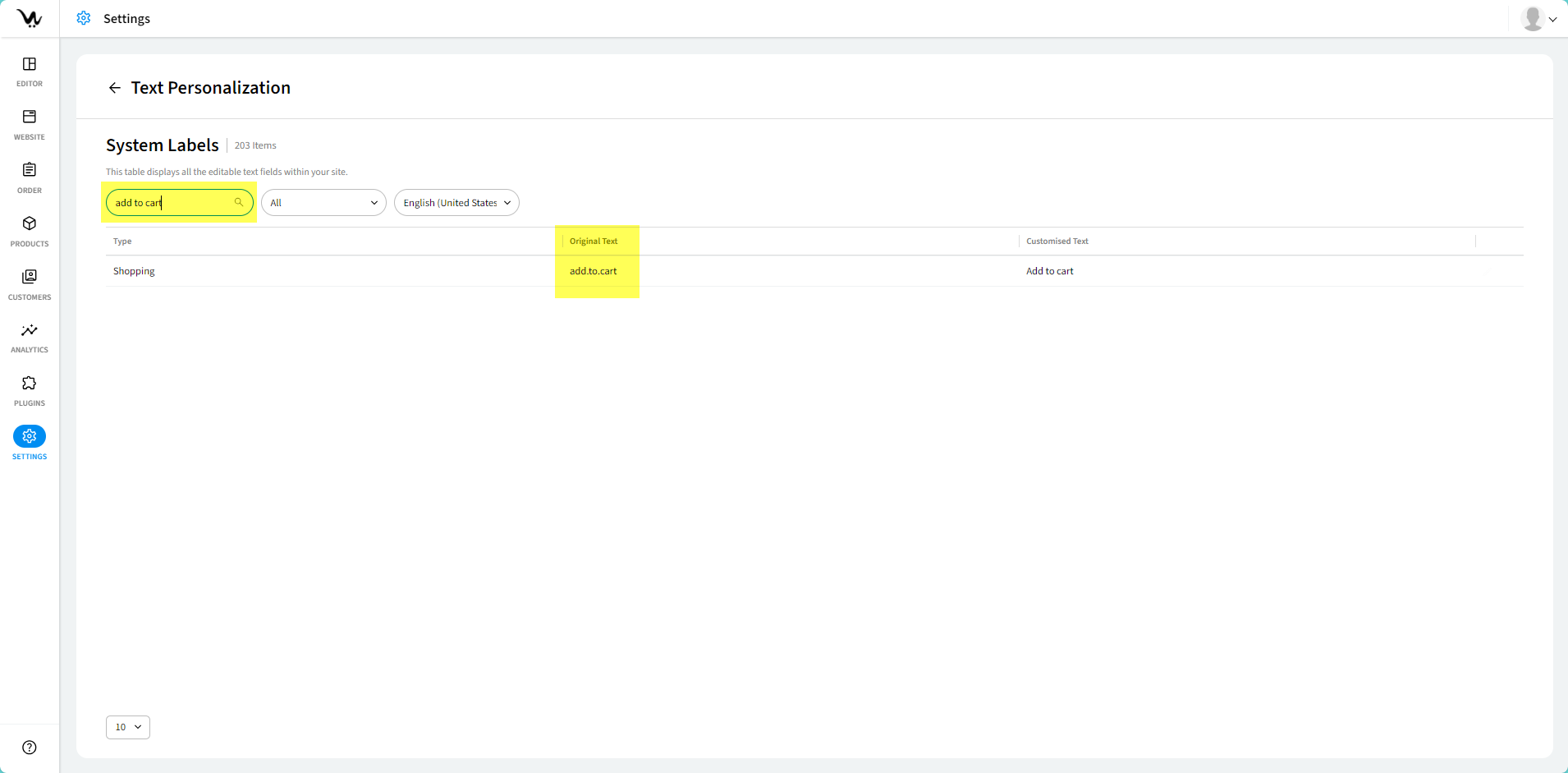Edit the 'Add to cart' customised text
Image resolution: width=1568 pixels, height=773 pixels.
click(x=1049, y=271)
